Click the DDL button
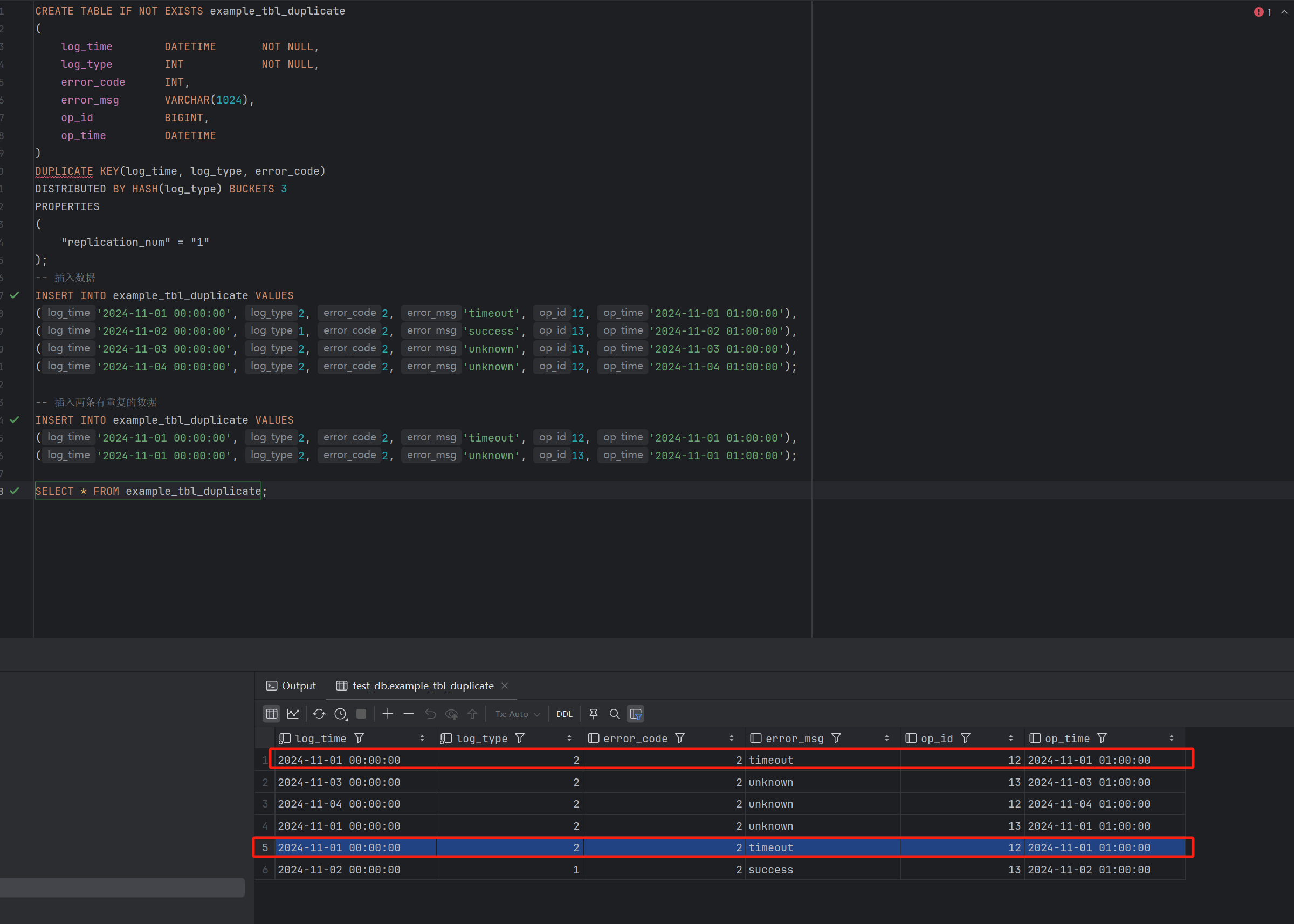 (564, 714)
